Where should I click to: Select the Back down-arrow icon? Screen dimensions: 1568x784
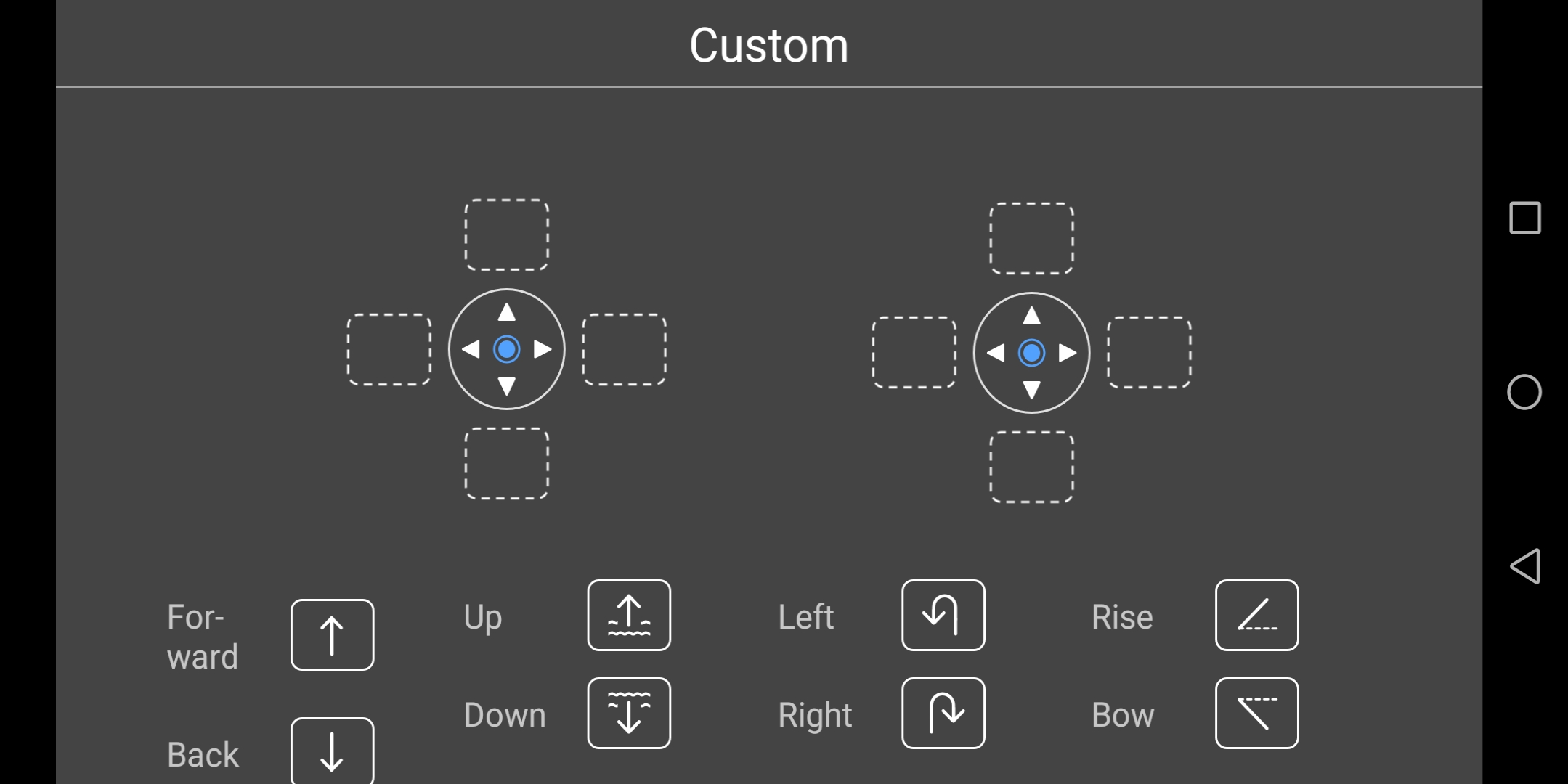pos(332,751)
